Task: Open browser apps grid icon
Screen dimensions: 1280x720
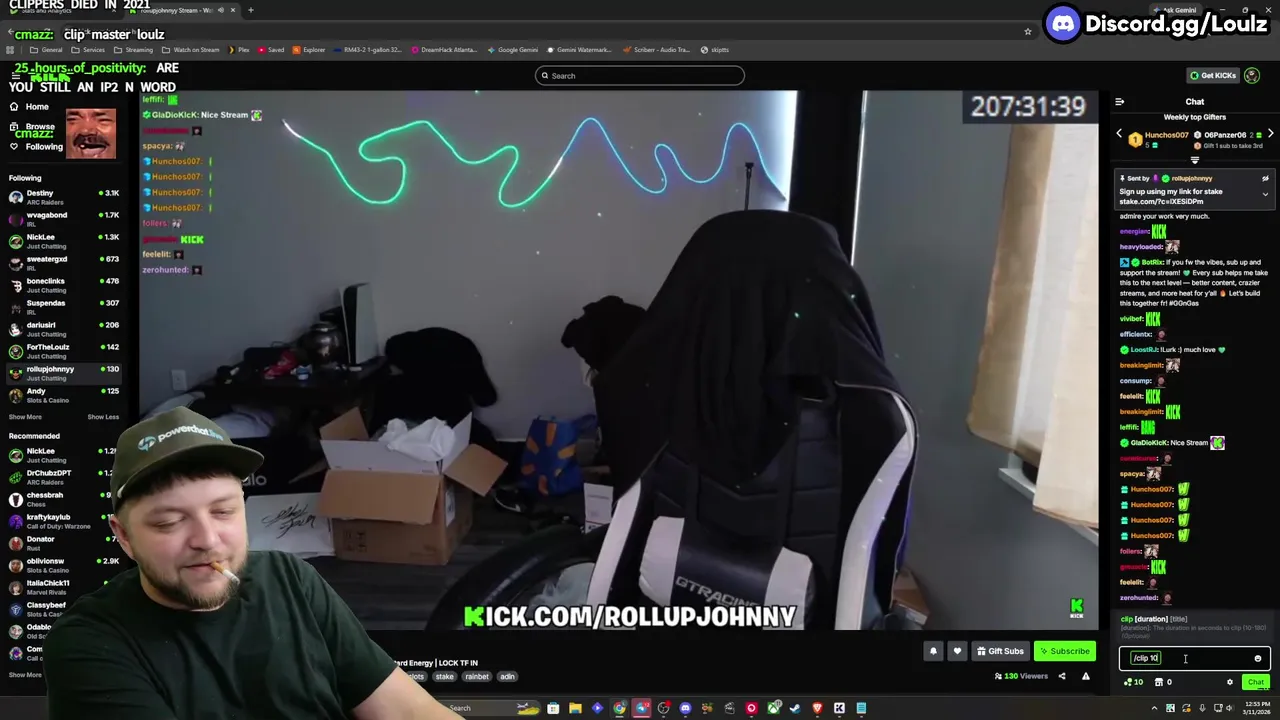Action: [x=10, y=50]
